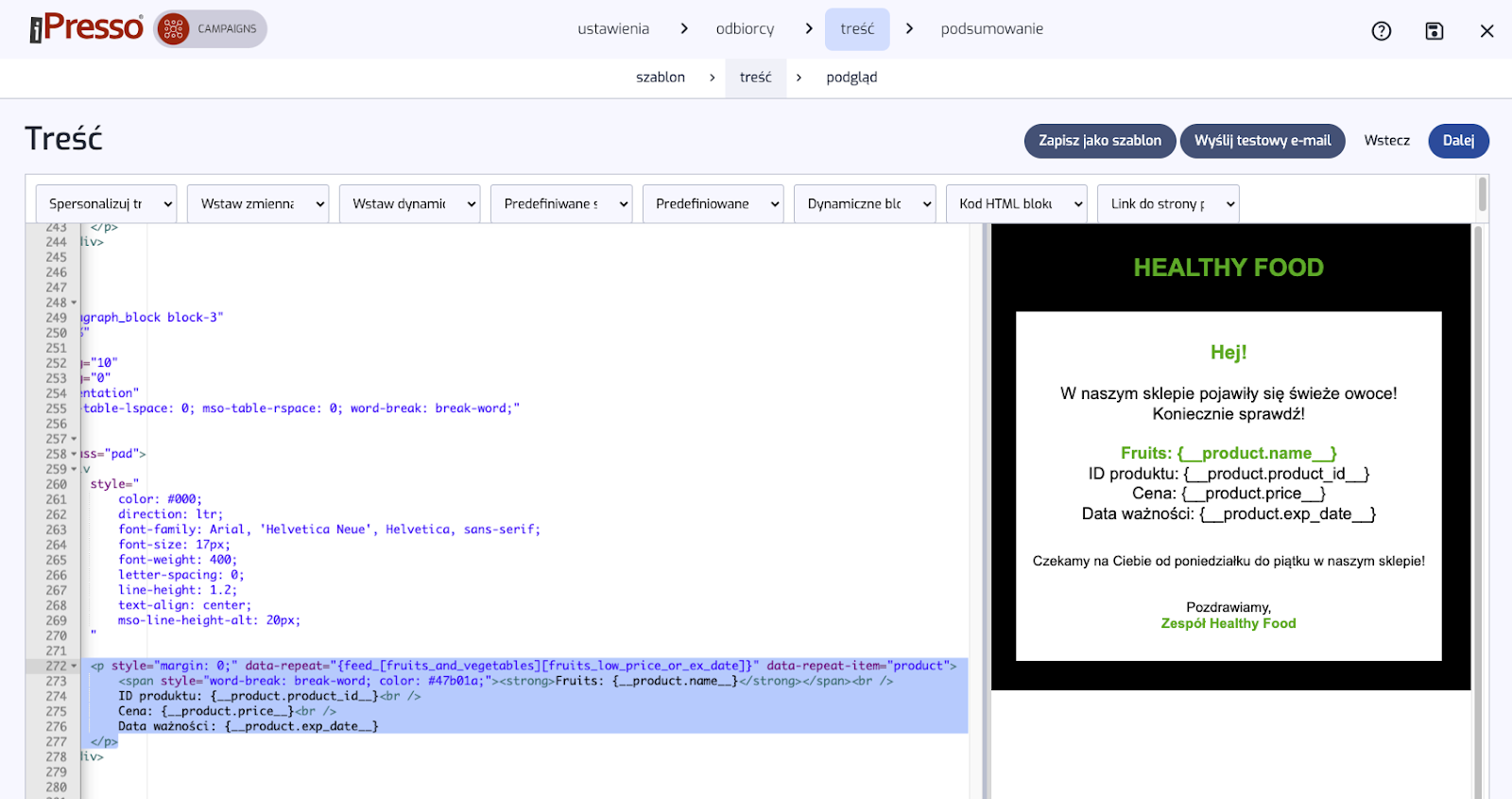
Task: Click Data ważności line in preview
Action: (x=1228, y=513)
